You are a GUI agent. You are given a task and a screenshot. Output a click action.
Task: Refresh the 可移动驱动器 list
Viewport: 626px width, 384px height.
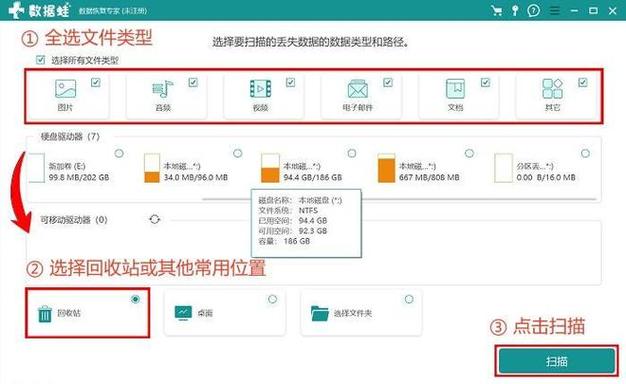tap(155, 219)
